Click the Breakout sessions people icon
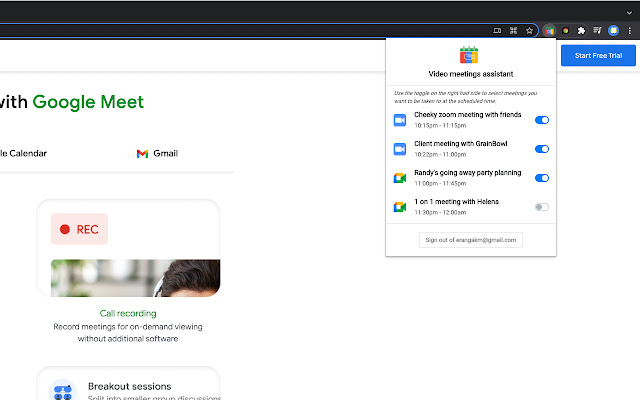This screenshot has width=640, height=400. [62, 392]
